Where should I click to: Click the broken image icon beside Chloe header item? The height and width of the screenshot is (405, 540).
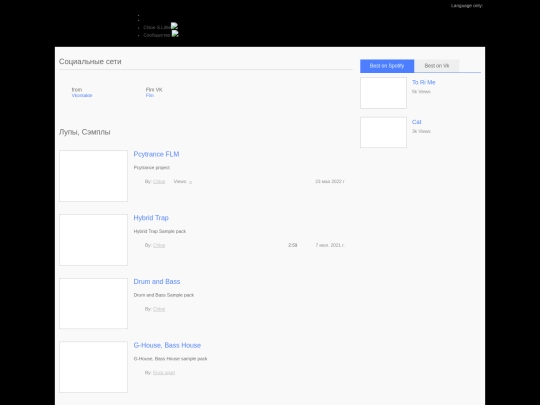[x=174, y=25]
